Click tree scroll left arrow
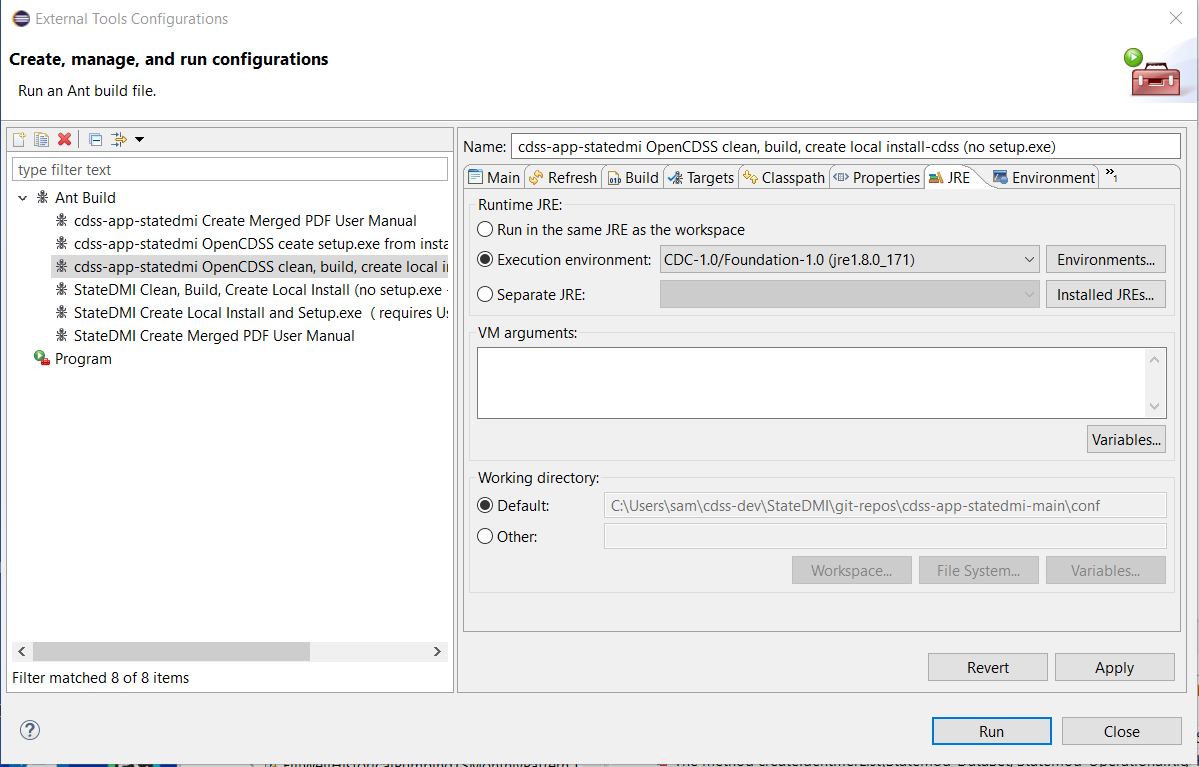 tap(21, 652)
